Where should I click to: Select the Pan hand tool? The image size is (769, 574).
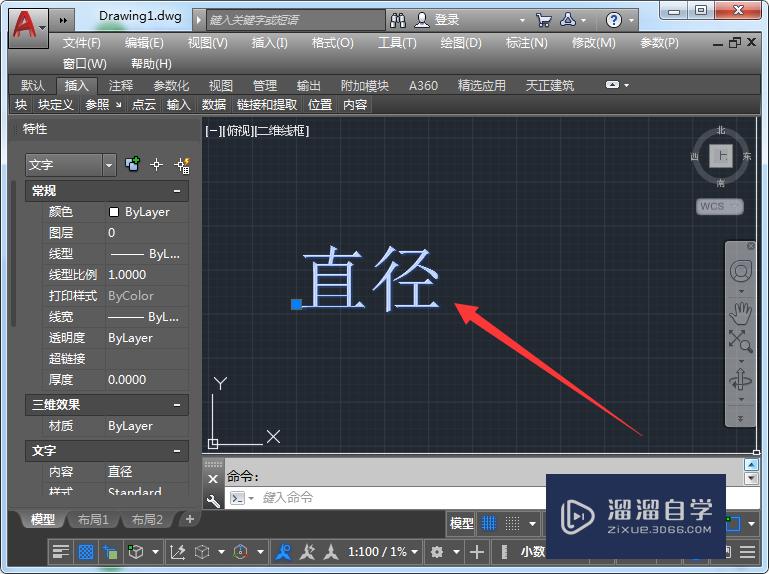click(x=741, y=314)
